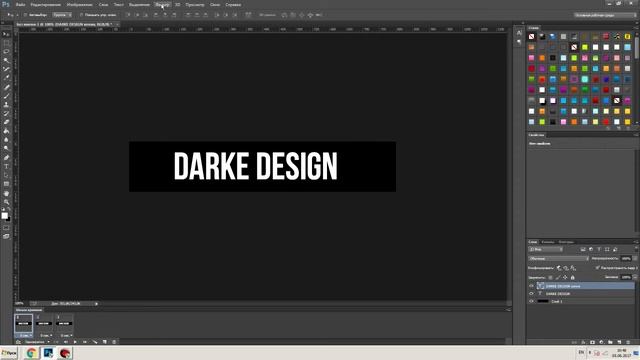The width and height of the screenshot is (640, 360).
Task: Enable the Автовыбор checkbox
Action: pyautogui.click(x=25, y=15)
